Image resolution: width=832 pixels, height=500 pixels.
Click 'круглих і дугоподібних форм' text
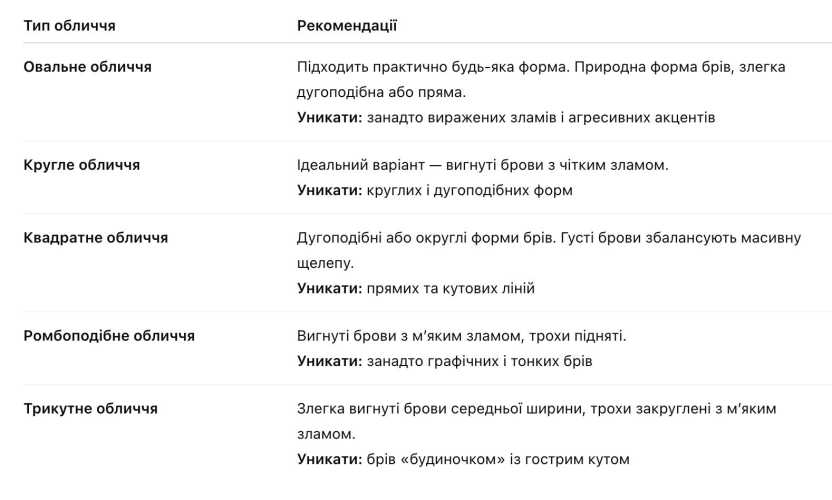[x=470, y=190]
